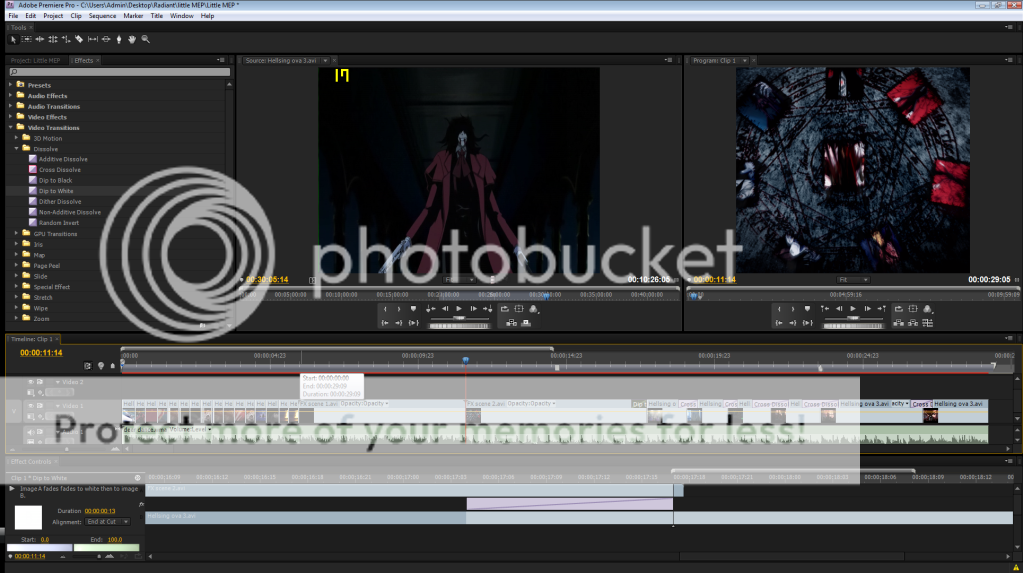The height and width of the screenshot is (573, 1023).
Task: Open Output settings in Source monitor
Action: [x=534, y=309]
